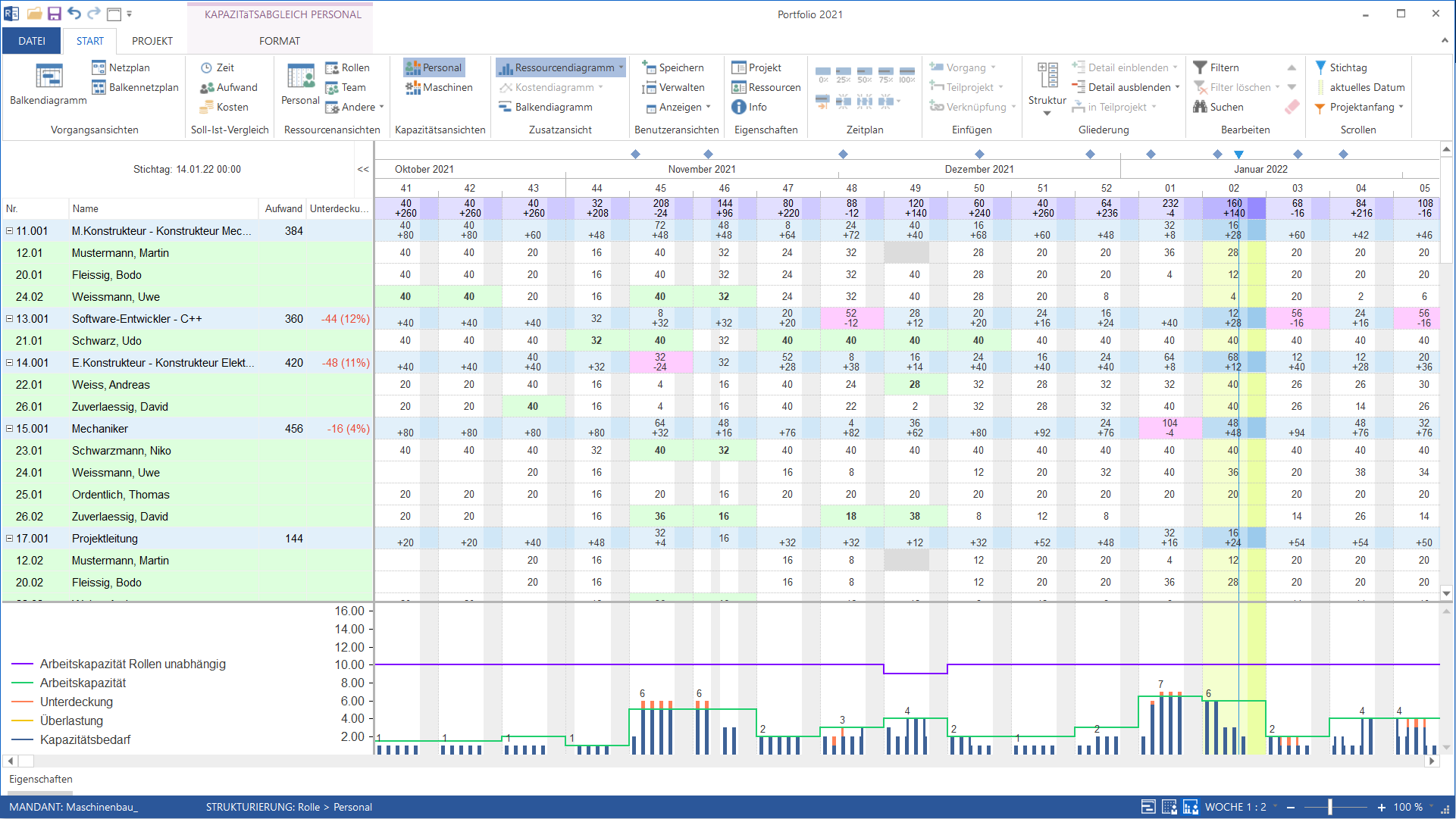This screenshot has height=819, width=1456.
Task: Open the Ressourcendiagramm dropdown
Action: 621,67
